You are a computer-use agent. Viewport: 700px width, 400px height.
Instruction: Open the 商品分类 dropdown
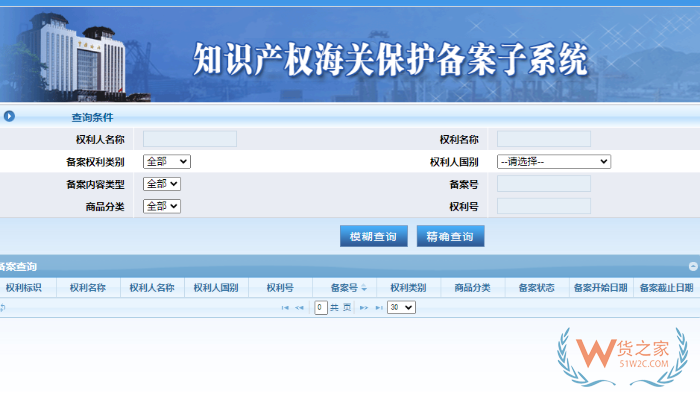[162, 206]
